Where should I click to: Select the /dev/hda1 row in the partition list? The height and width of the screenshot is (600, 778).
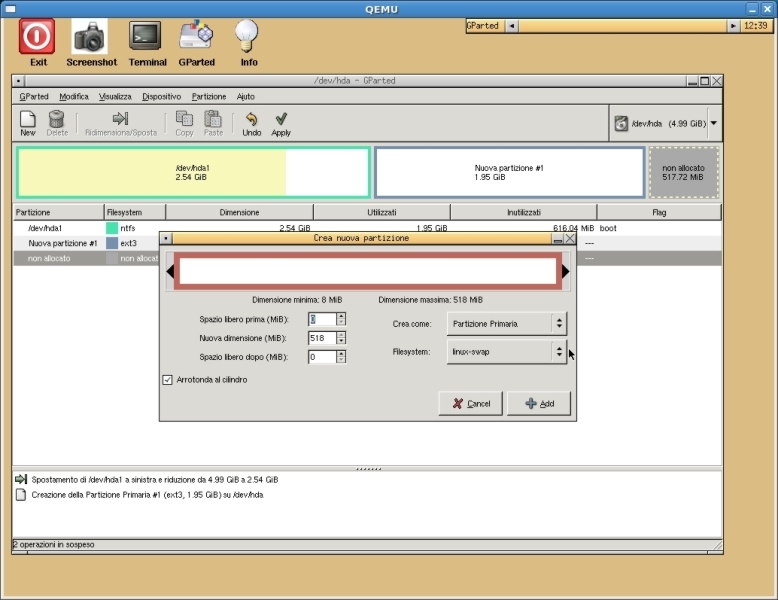[367, 228]
